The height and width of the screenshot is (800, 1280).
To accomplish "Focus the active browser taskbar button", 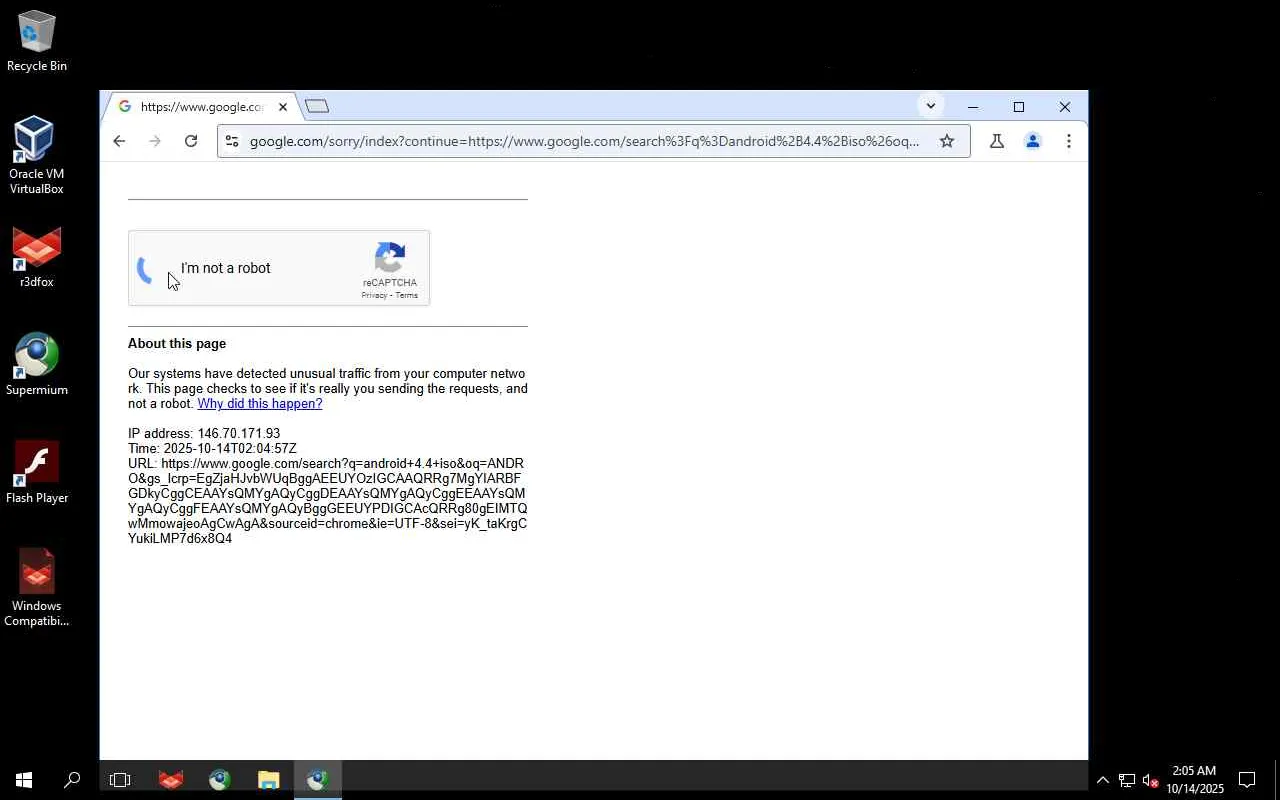I will [318, 780].
